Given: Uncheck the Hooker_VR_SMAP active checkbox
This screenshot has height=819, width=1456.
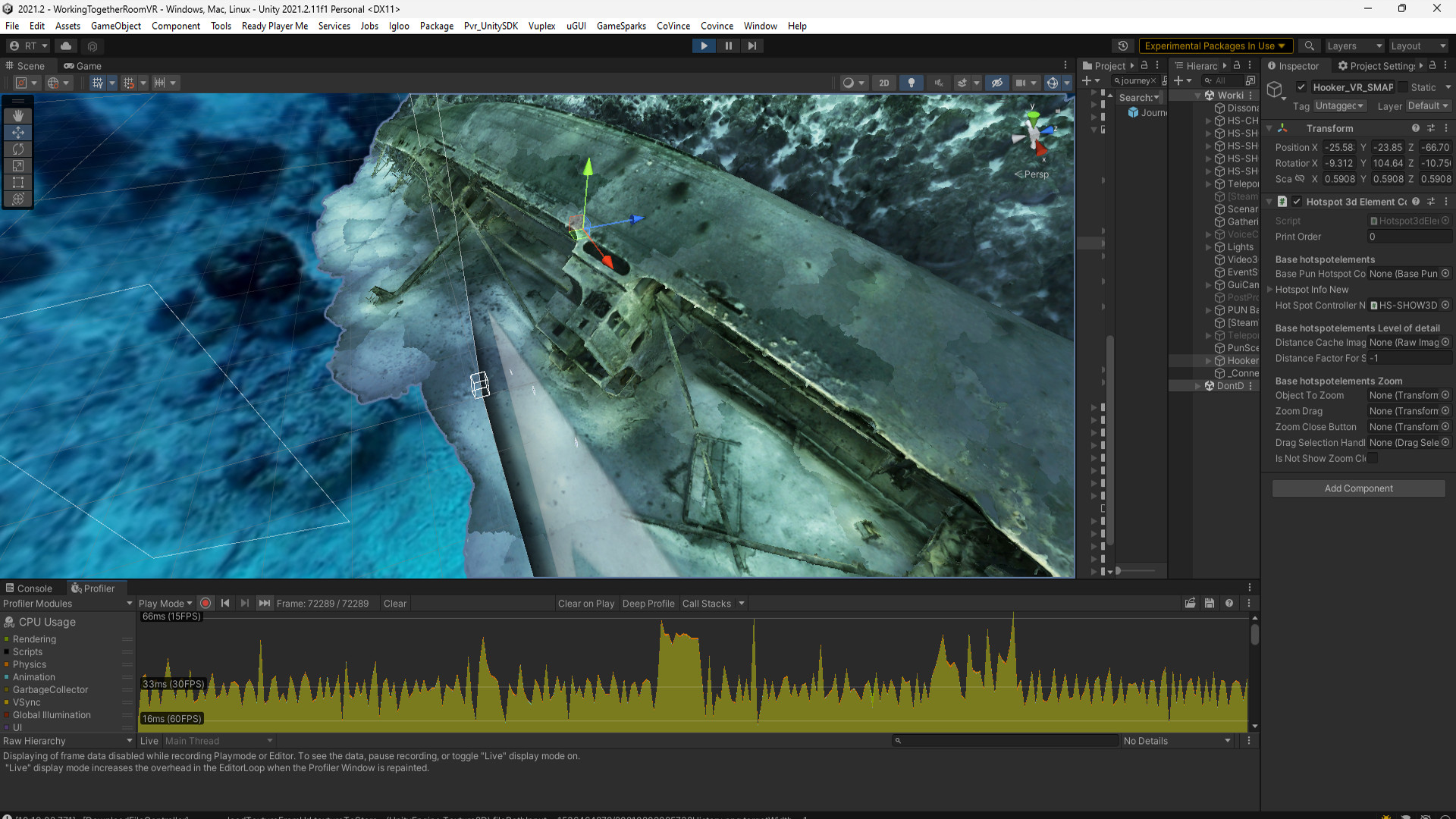Looking at the screenshot, I should pyautogui.click(x=1301, y=87).
